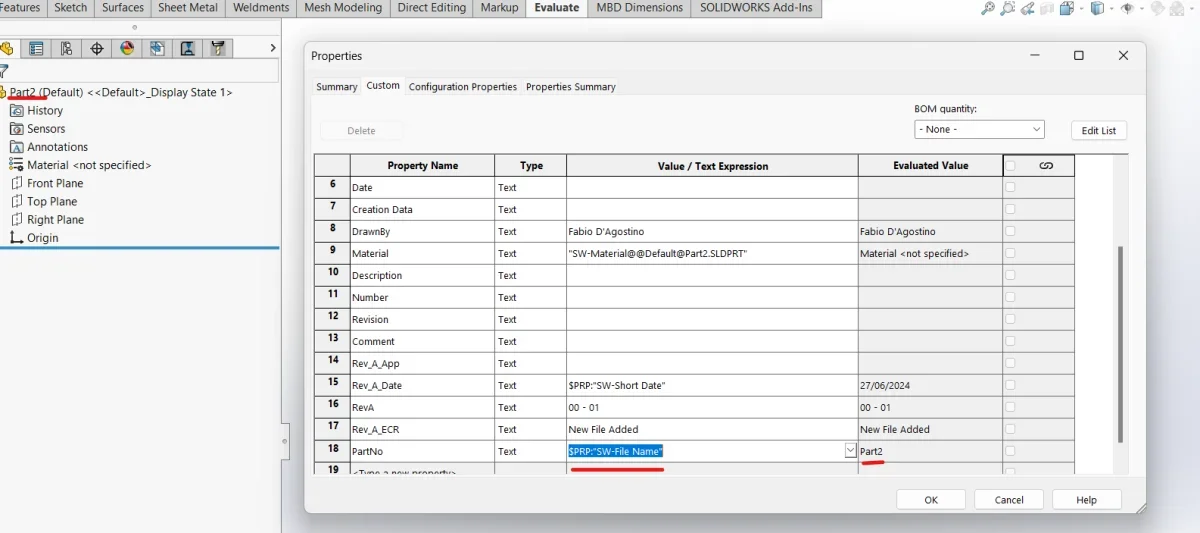The width and height of the screenshot is (1200, 533).
Task: Click the filter funnel icon in feature tree
Action: tap(4, 71)
